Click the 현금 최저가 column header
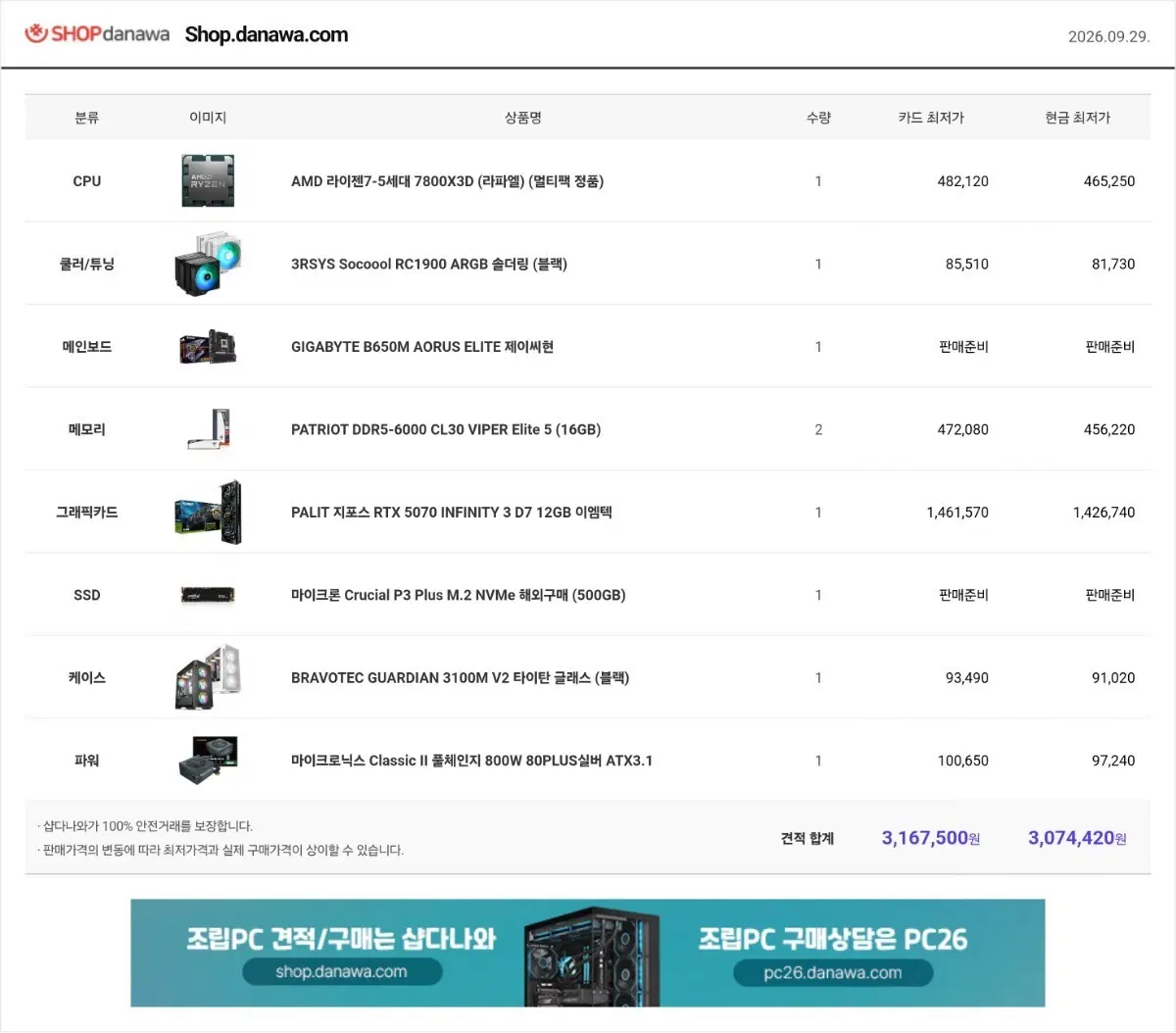The height and width of the screenshot is (1033, 1176). 1078,118
